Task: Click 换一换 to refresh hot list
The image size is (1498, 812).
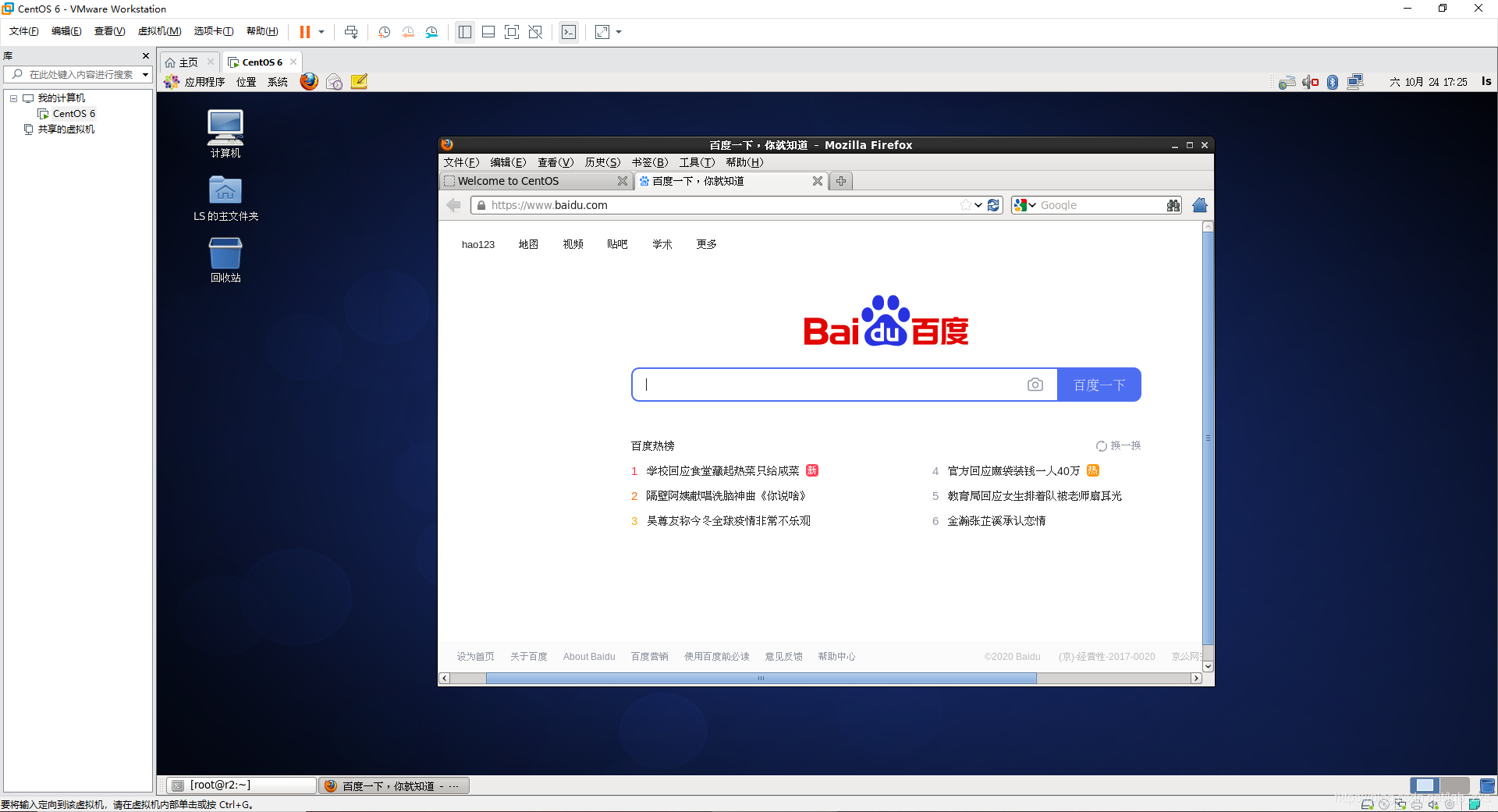Action: tap(1119, 445)
